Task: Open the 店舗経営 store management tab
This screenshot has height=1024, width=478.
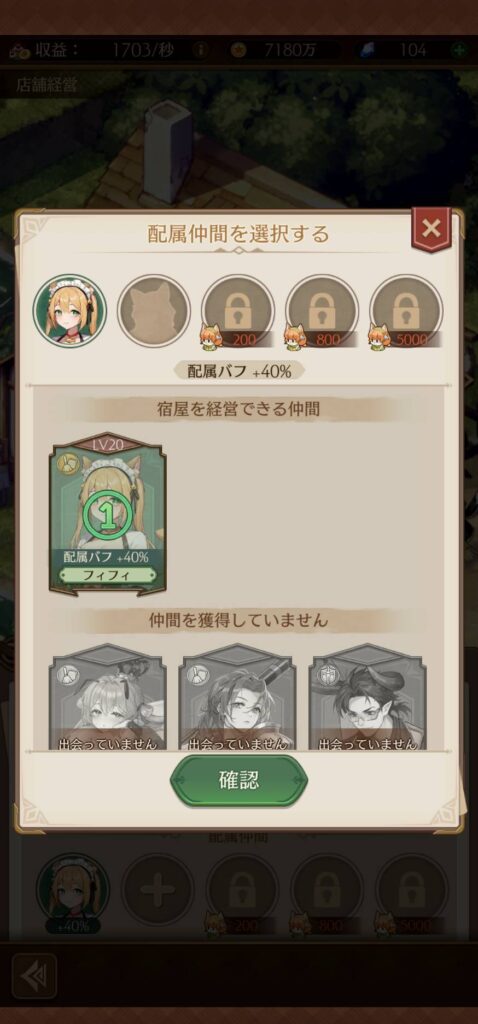Action: (47, 86)
